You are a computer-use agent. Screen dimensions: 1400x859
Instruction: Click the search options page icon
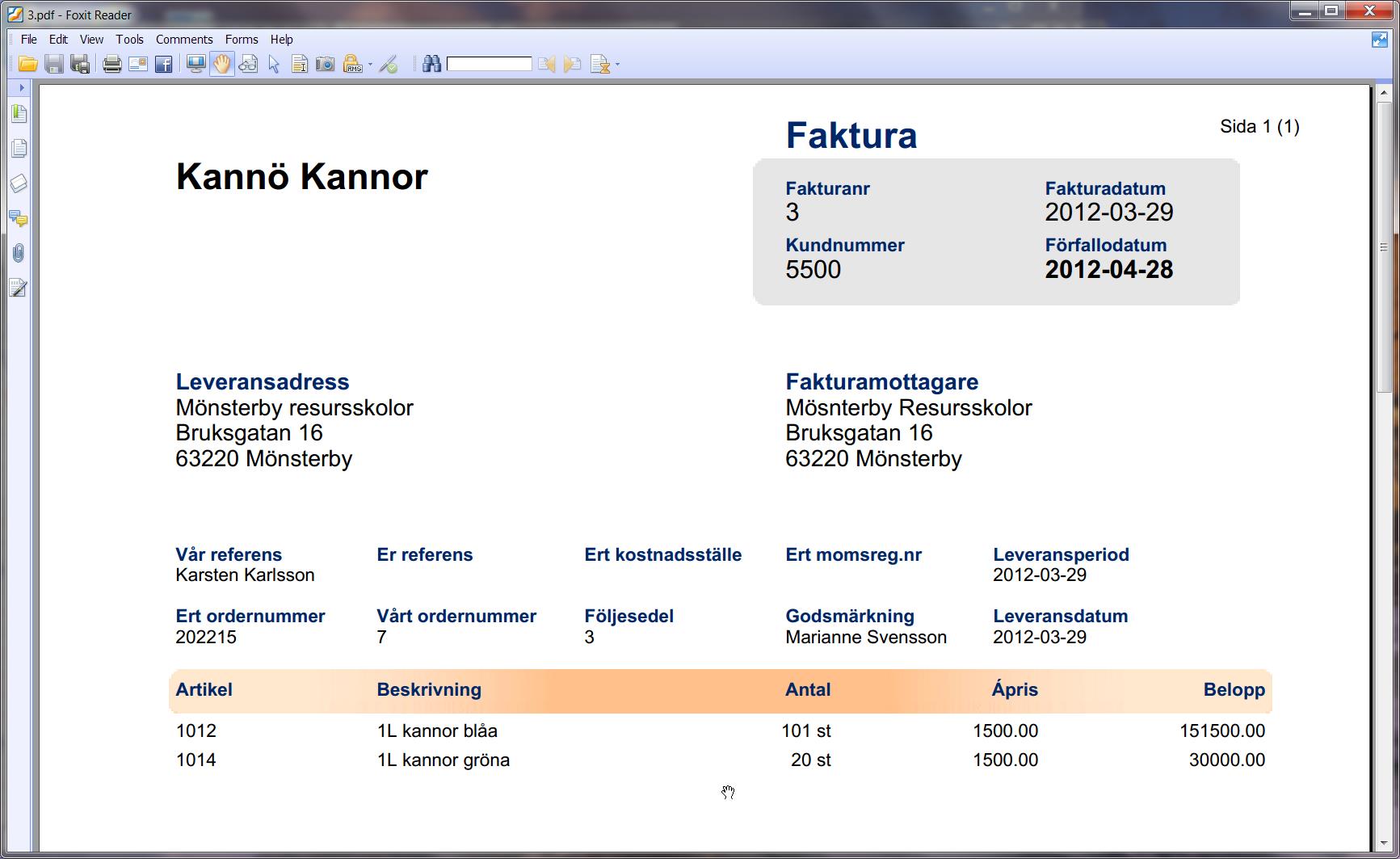click(x=600, y=65)
